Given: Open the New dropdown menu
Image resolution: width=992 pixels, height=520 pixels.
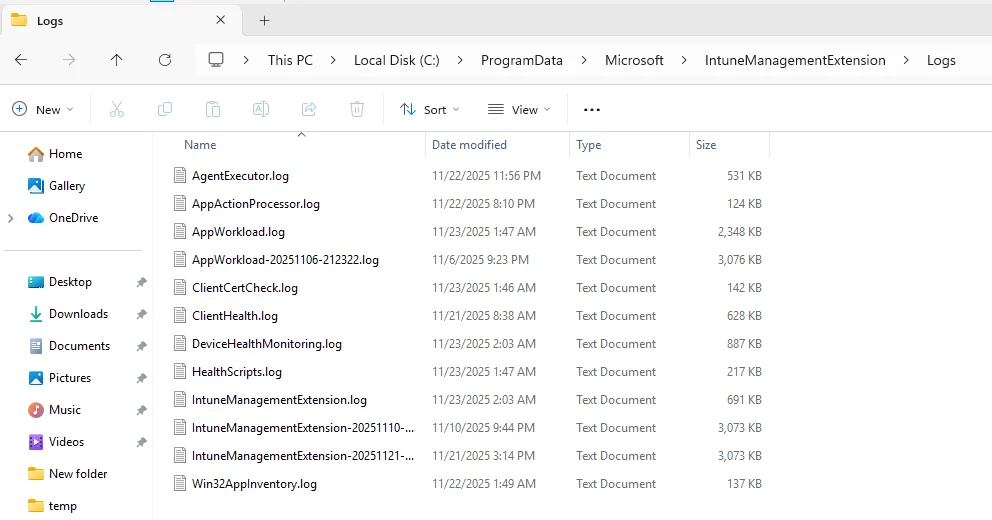Looking at the screenshot, I should tap(43, 109).
